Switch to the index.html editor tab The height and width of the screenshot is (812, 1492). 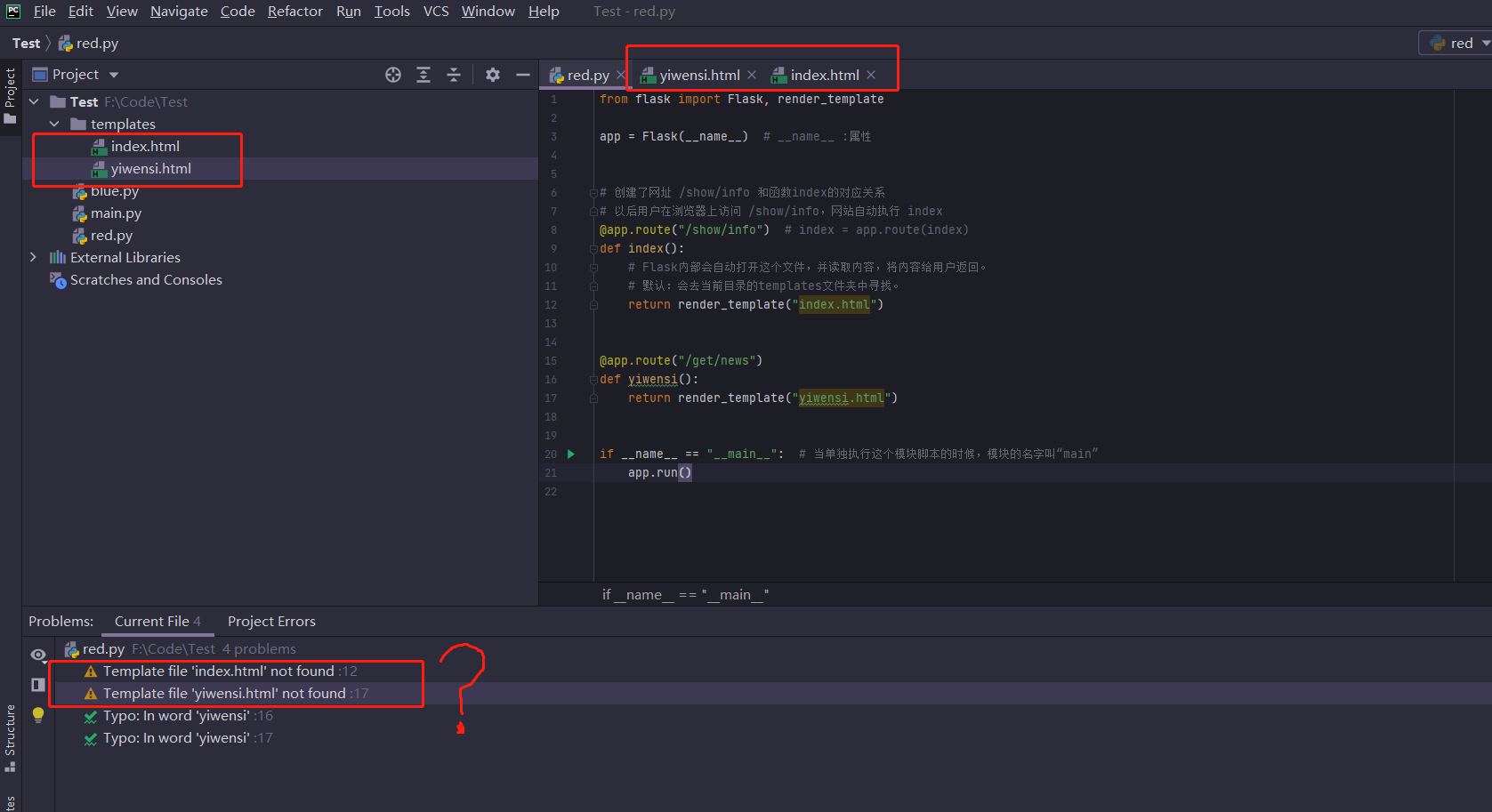click(x=825, y=76)
